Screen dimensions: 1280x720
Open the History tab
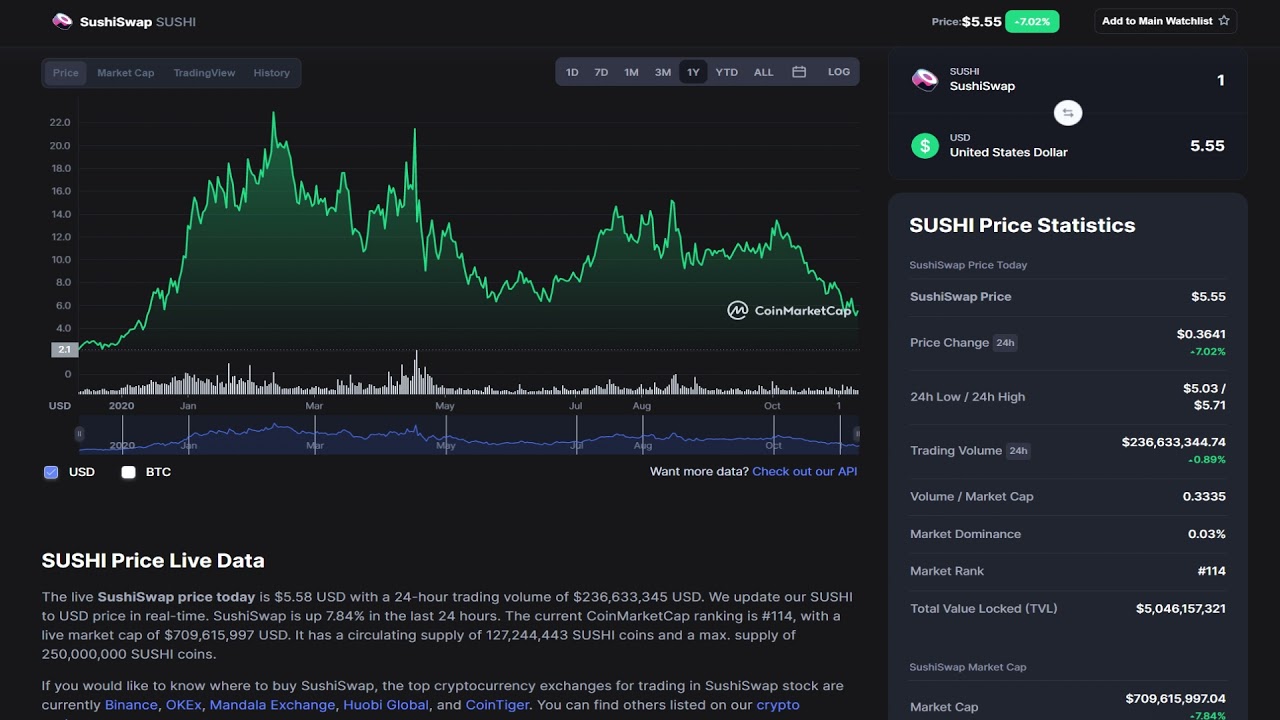pyautogui.click(x=271, y=73)
